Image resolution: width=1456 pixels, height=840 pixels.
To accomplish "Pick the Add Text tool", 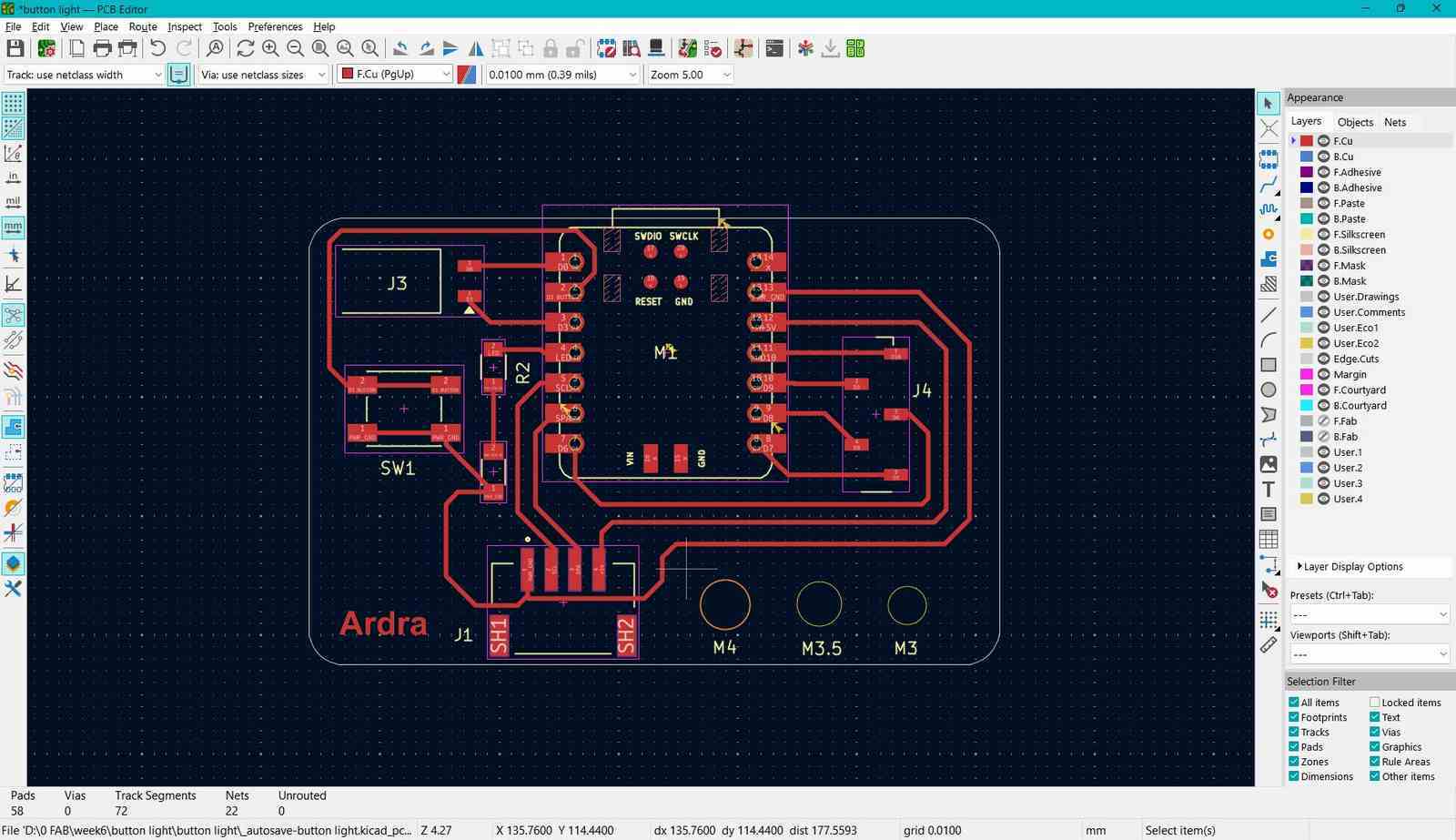I will pyautogui.click(x=1269, y=490).
